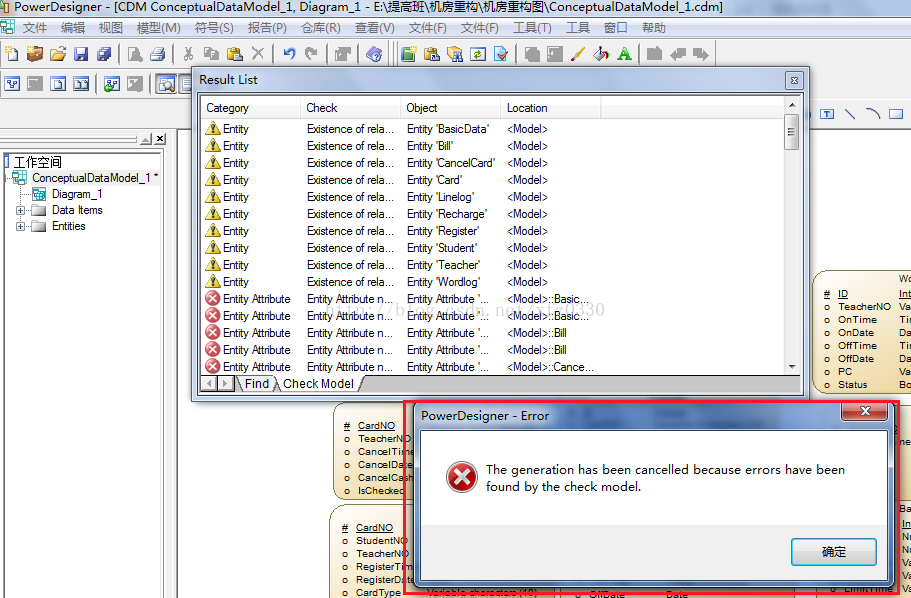Click the Print Preview icon

pos(135,54)
